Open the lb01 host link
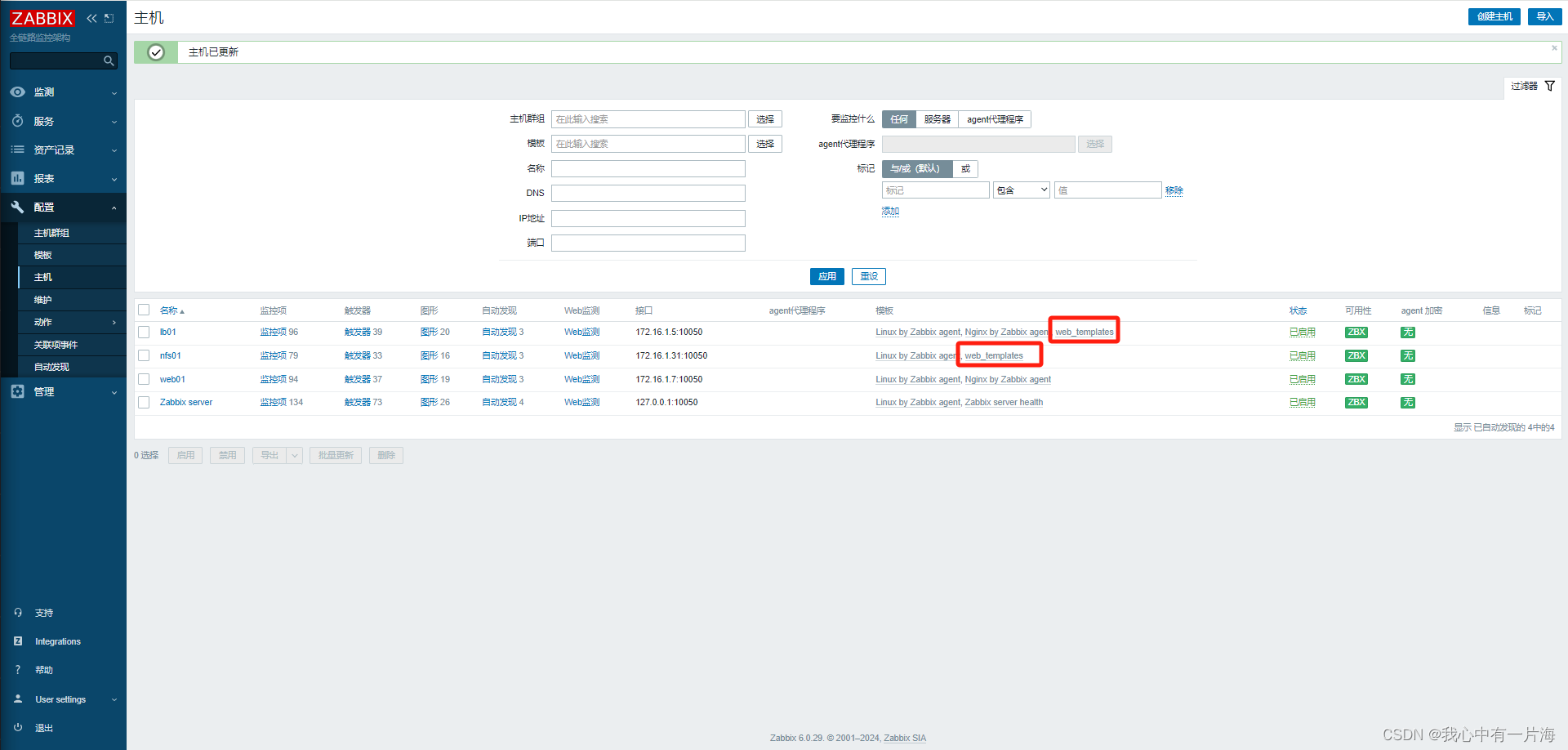 (x=167, y=333)
